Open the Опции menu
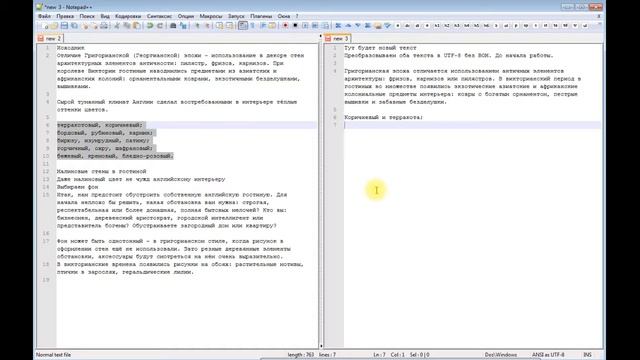The width and height of the screenshot is (640, 360). [x=186, y=16]
